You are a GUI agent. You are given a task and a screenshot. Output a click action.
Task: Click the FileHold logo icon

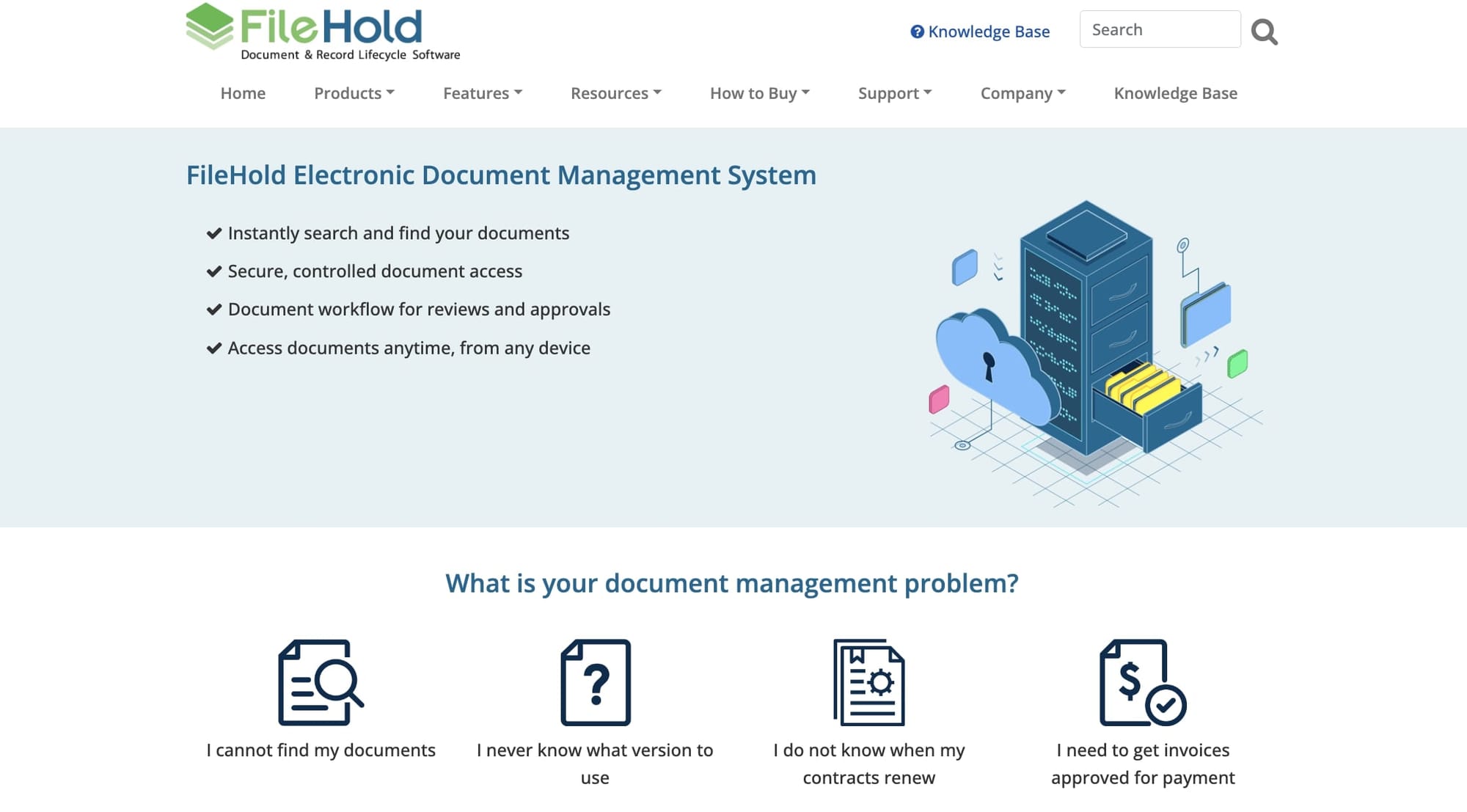(x=210, y=26)
